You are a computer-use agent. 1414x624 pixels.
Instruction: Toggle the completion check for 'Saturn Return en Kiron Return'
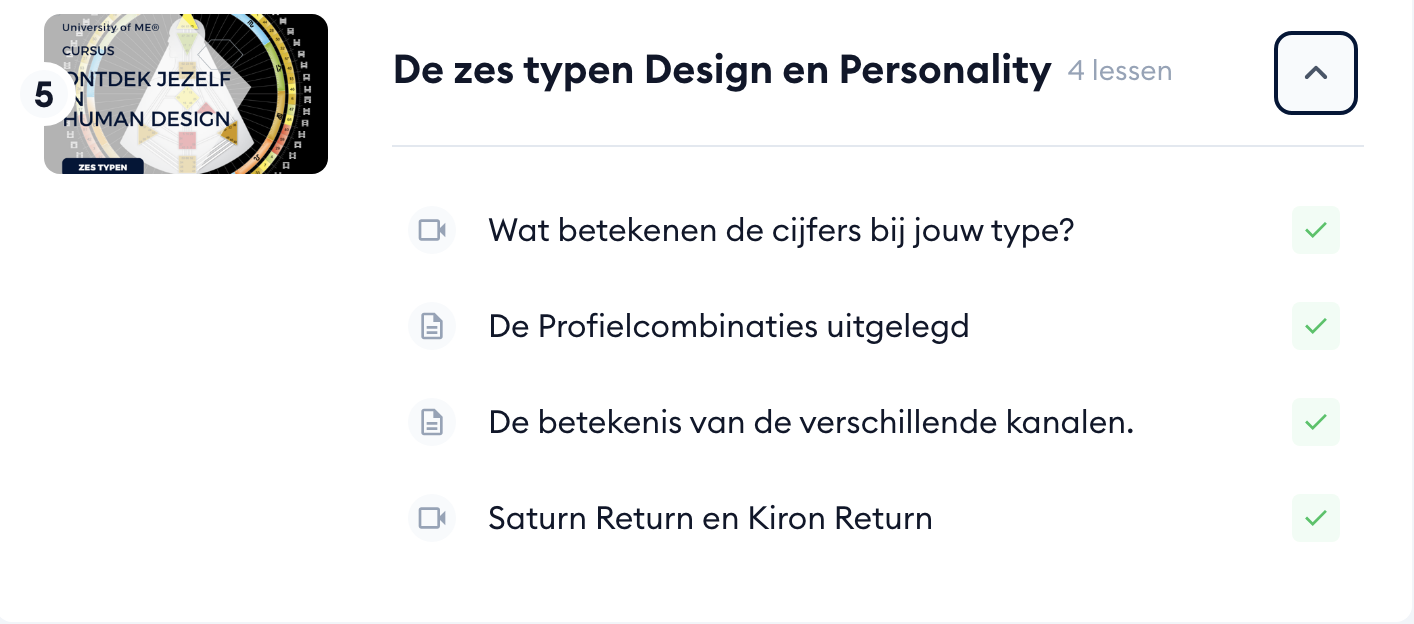[1315, 518]
